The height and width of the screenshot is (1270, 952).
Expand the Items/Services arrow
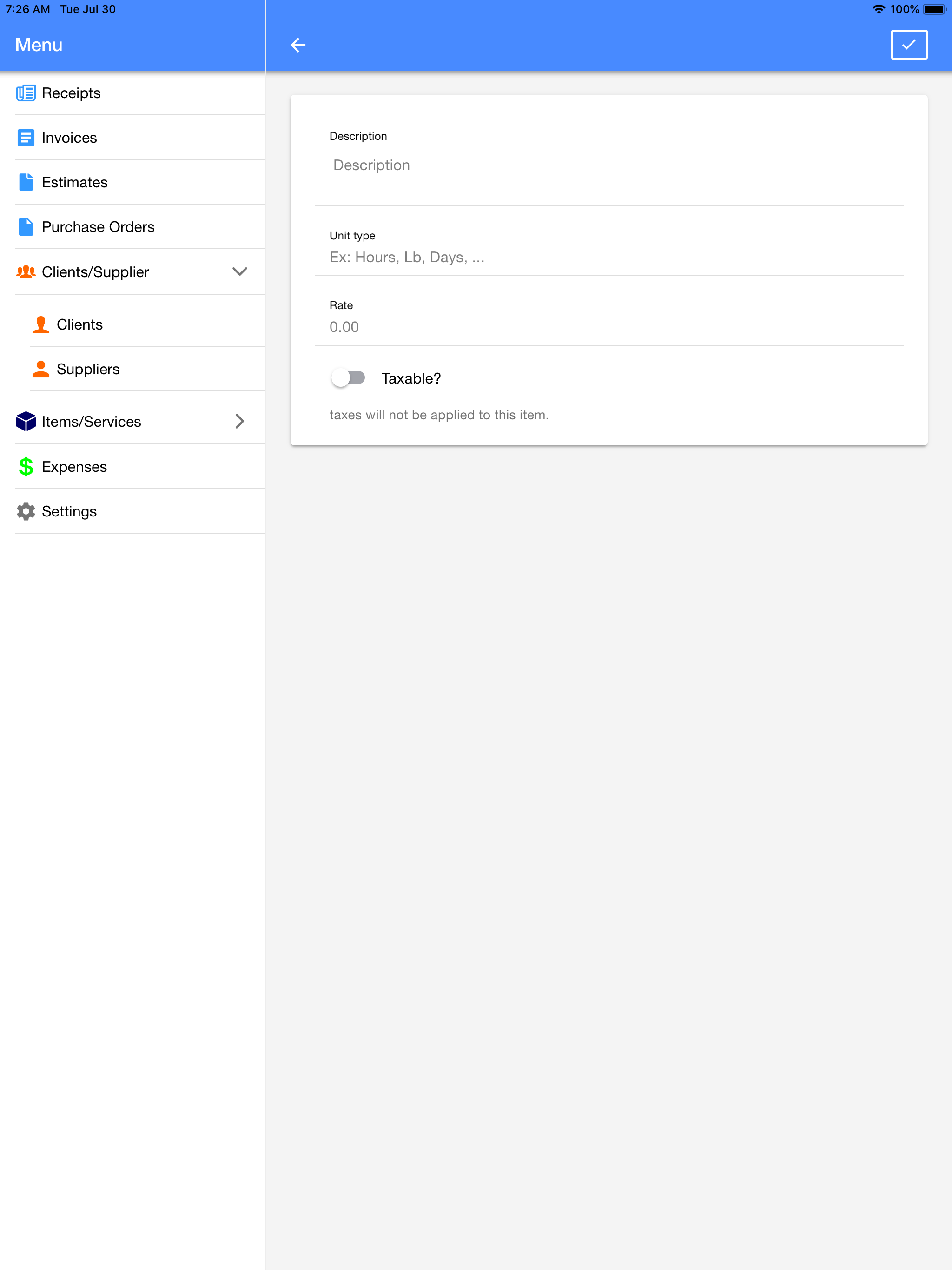point(239,422)
